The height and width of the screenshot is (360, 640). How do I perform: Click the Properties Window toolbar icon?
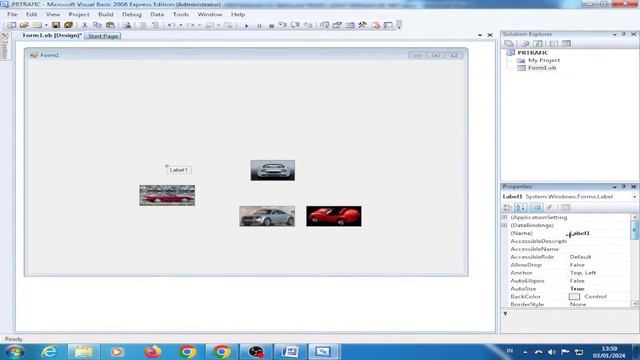[337, 25]
